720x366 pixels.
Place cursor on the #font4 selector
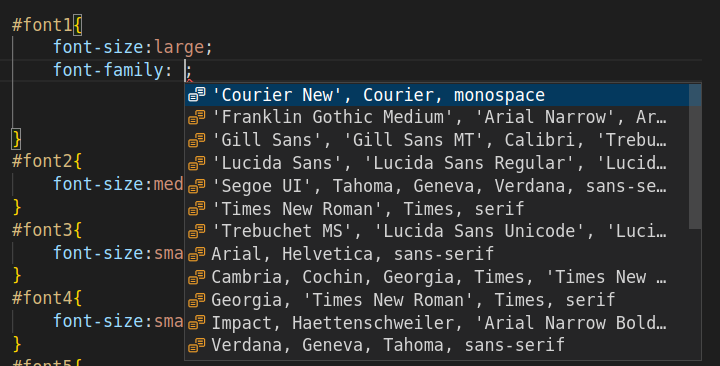point(42,298)
